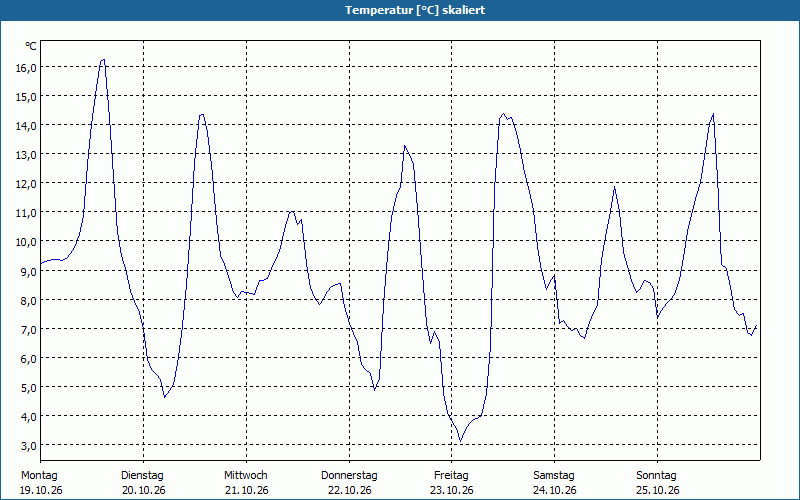800x500 pixels.
Task: Click the "Temperatur [°C] skaliert" title
Action: pos(415,10)
